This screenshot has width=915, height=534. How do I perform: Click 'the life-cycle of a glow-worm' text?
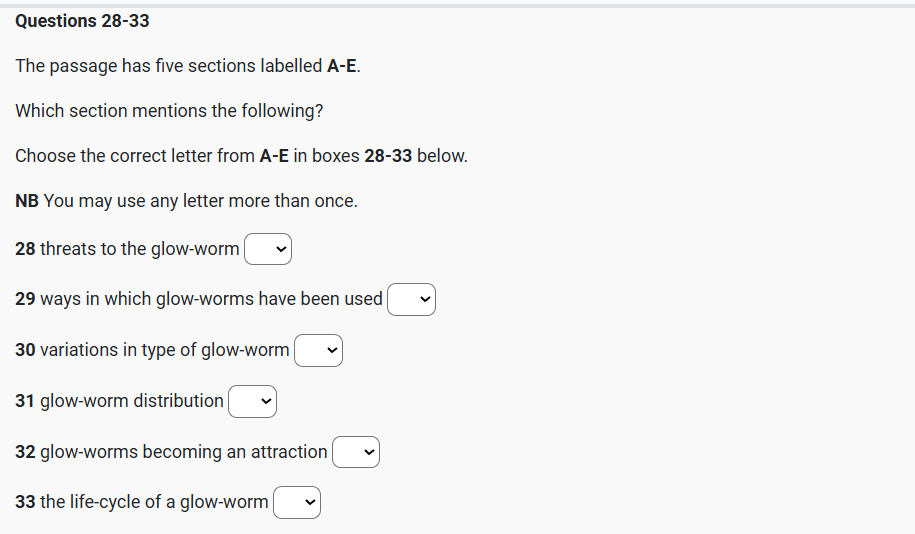tap(154, 502)
